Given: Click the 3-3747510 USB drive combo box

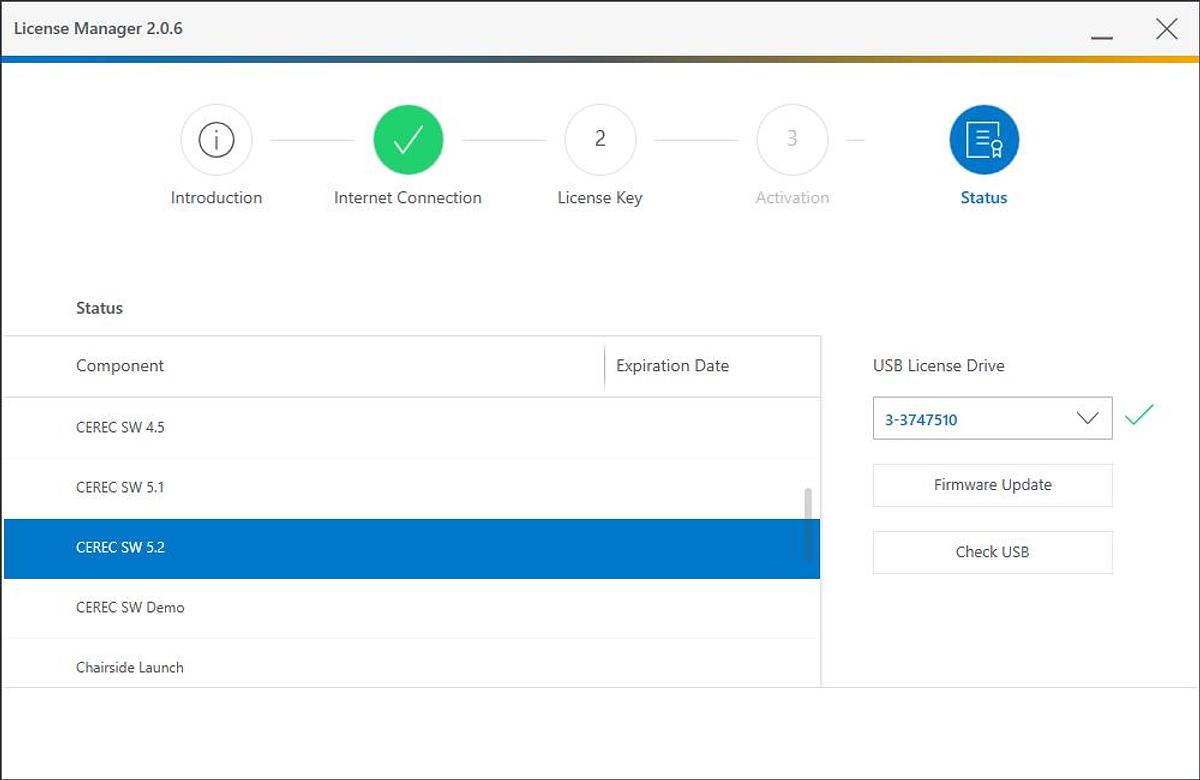Looking at the screenshot, I should [970, 419].
